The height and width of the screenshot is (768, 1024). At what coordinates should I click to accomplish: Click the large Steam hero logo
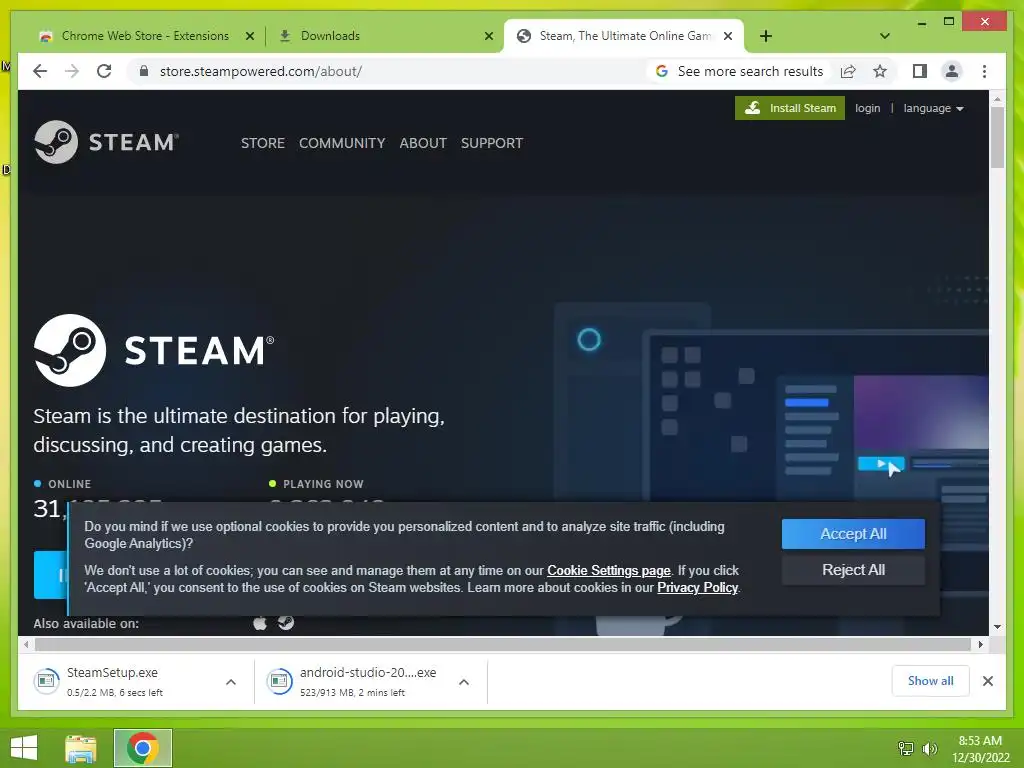[154, 350]
